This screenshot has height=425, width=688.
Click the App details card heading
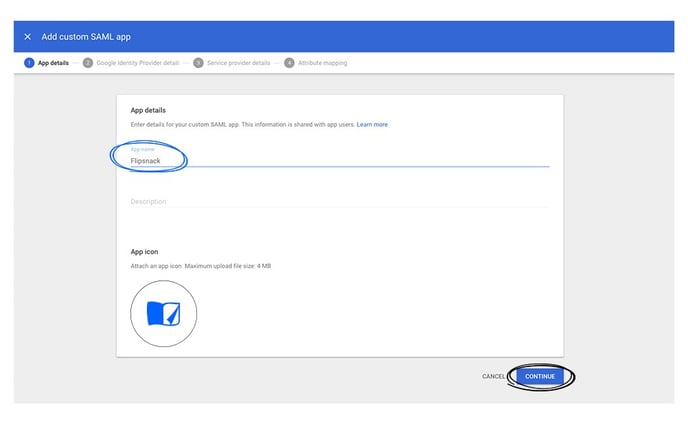(148, 110)
